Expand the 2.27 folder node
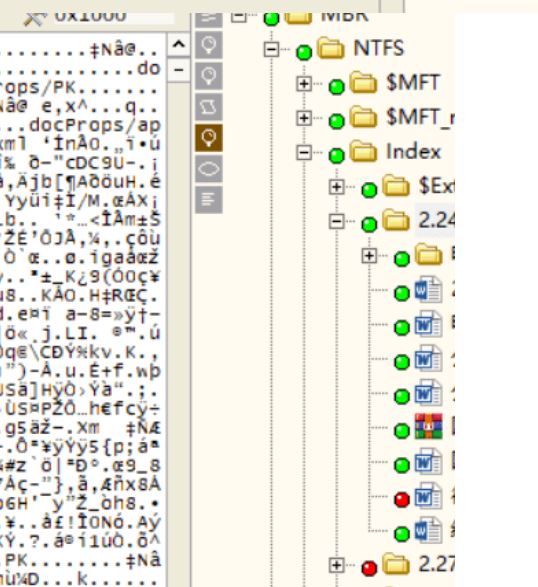This screenshot has height=587, width=538. [x=337, y=565]
